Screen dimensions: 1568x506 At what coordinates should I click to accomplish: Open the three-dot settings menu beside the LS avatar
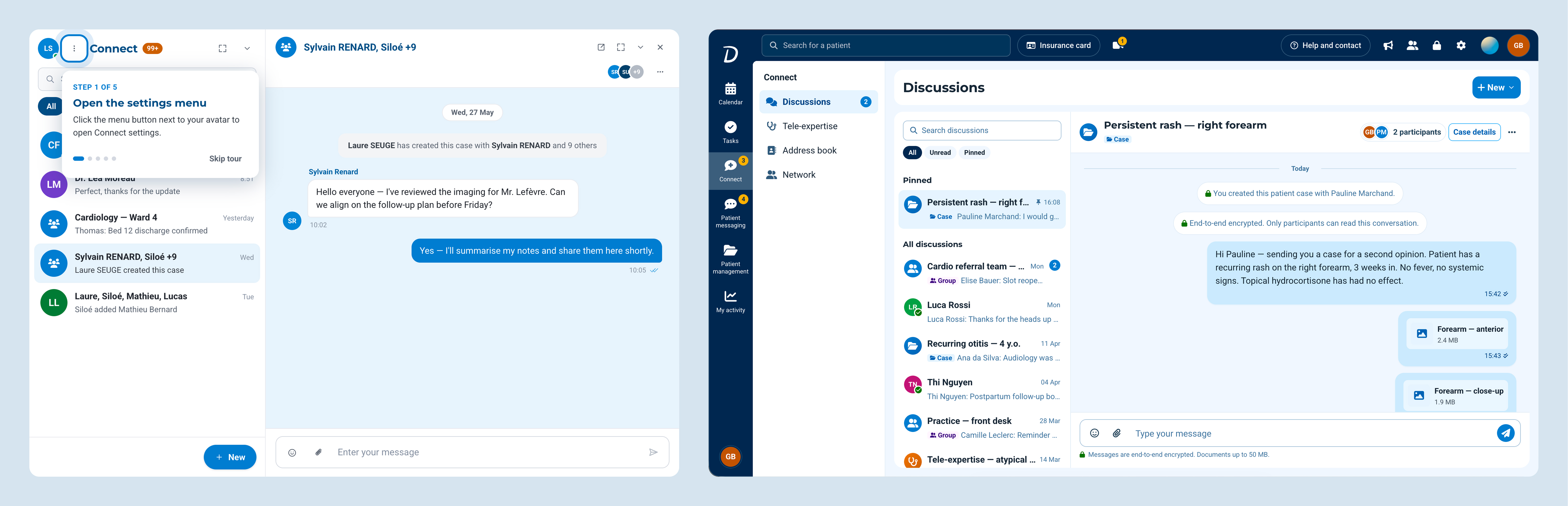(74, 48)
